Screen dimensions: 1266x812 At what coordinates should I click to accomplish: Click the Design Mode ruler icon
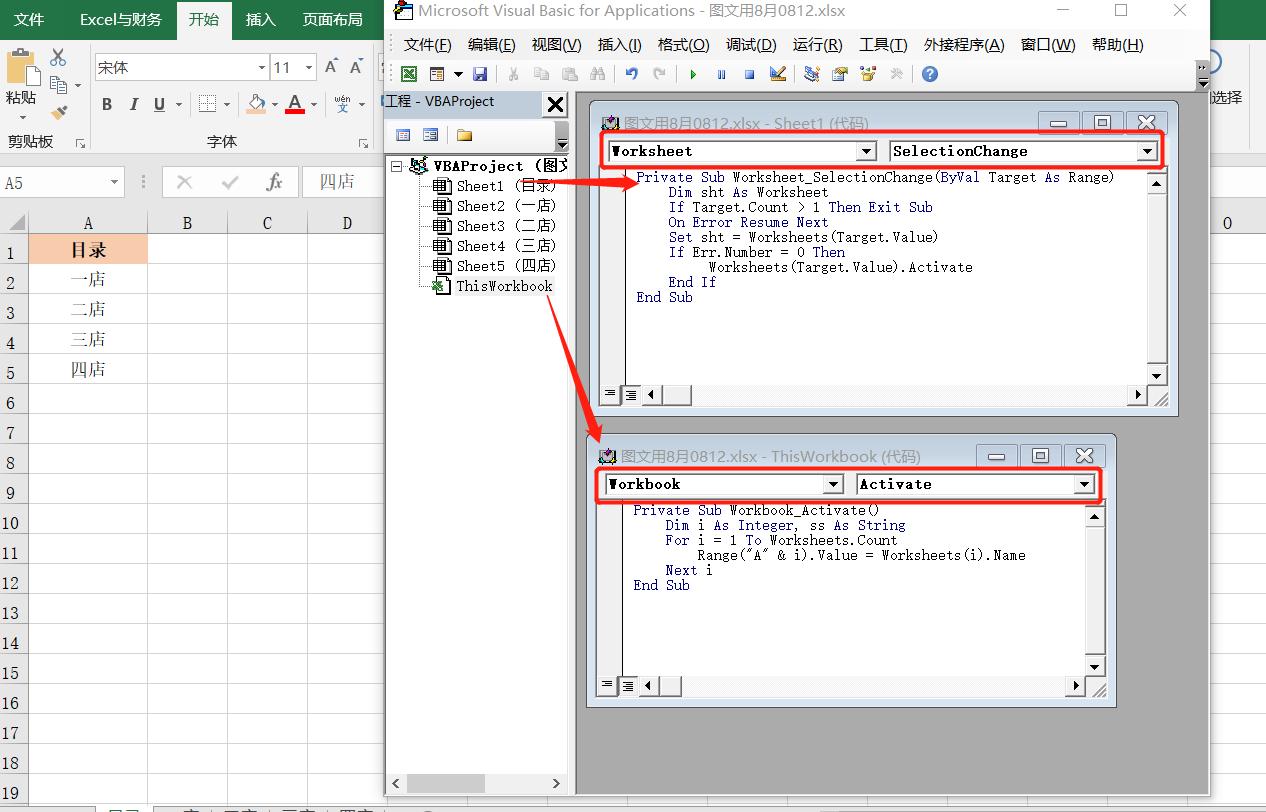[778, 74]
